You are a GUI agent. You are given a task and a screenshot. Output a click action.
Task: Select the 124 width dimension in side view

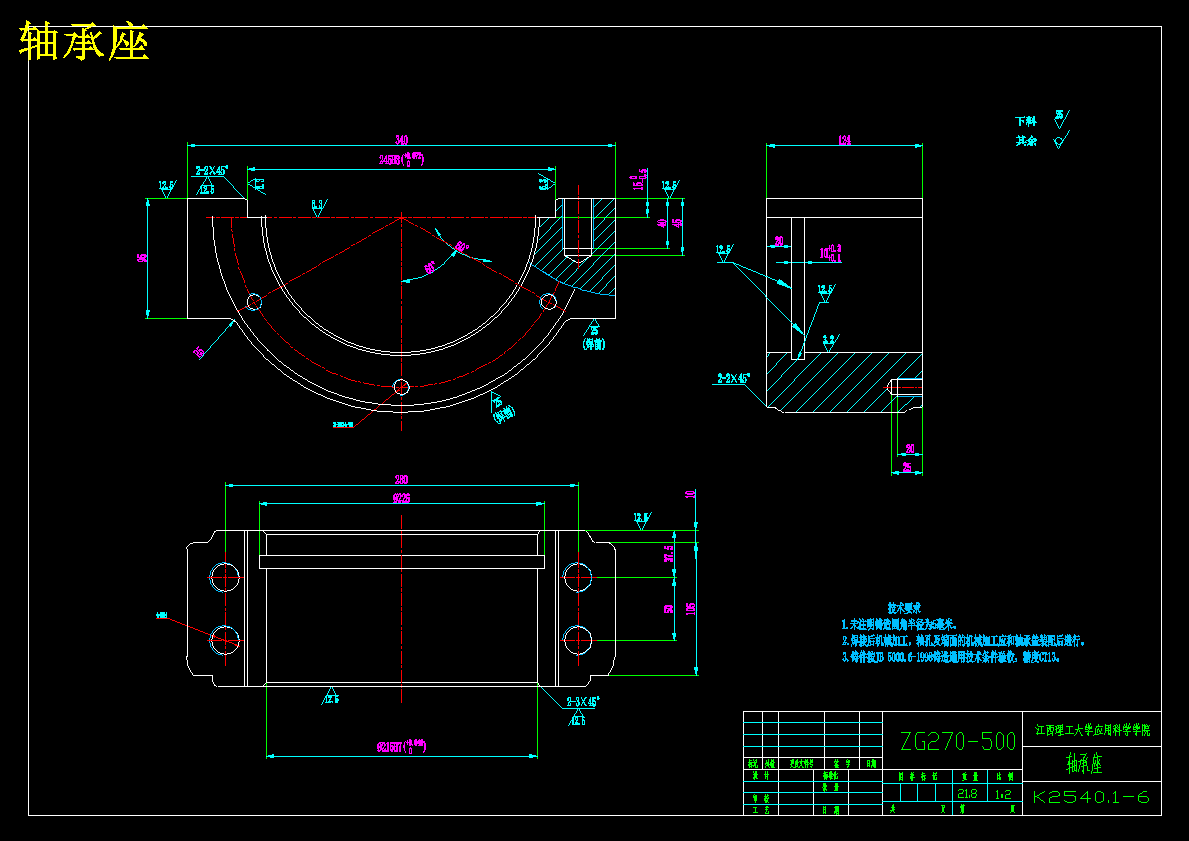[x=844, y=140]
